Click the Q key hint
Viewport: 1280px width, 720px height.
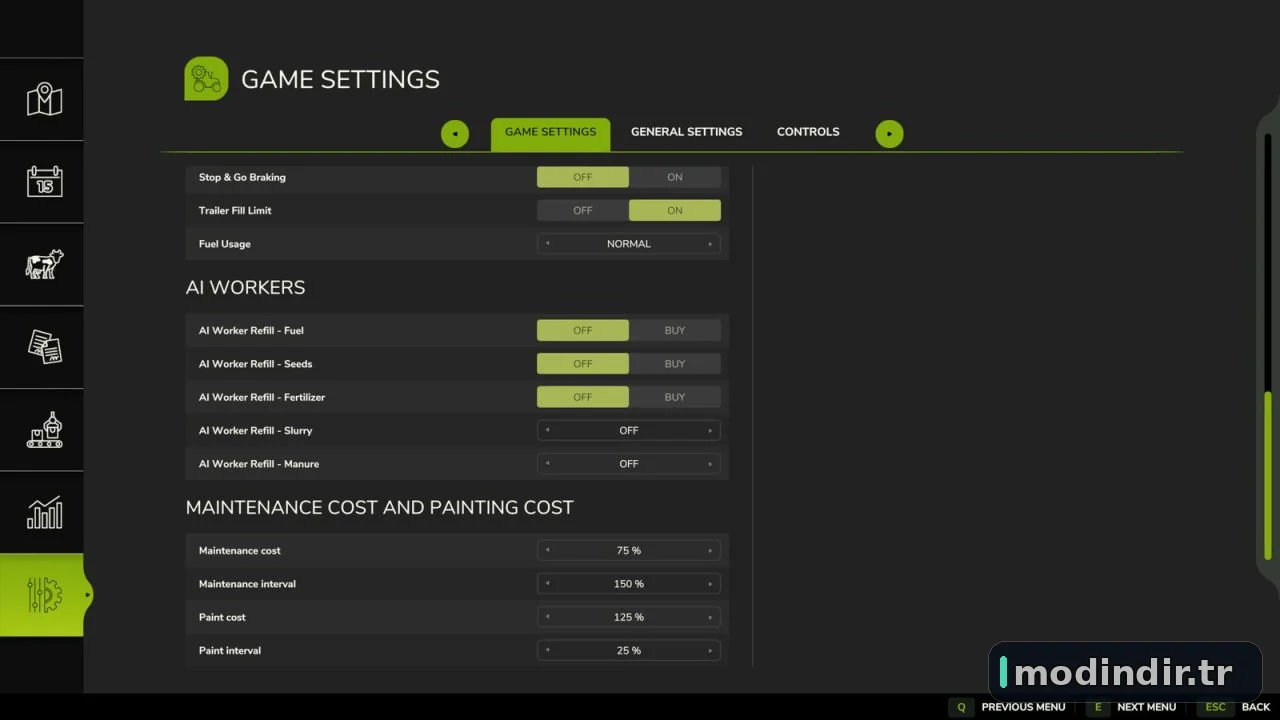coord(961,707)
